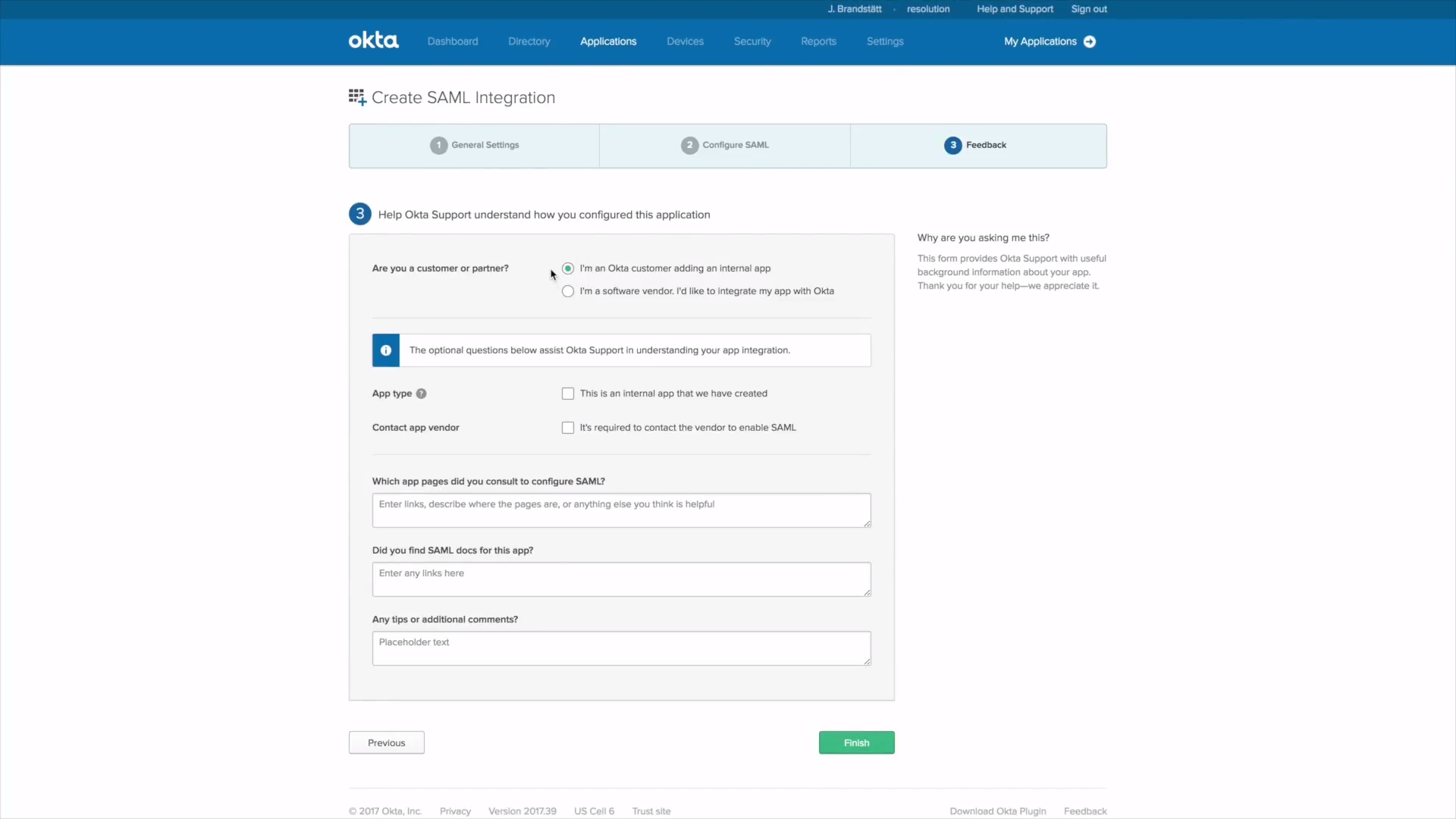Select the software vendor radio option
1456x819 pixels.
coord(568,291)
